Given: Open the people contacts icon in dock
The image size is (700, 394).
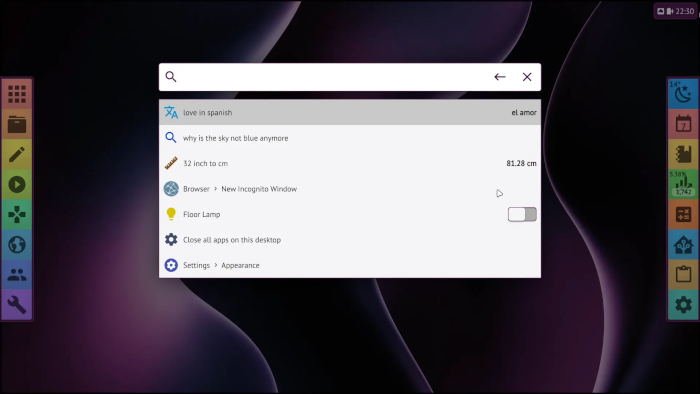Looking at the screenshot, I should coord(17,275).
